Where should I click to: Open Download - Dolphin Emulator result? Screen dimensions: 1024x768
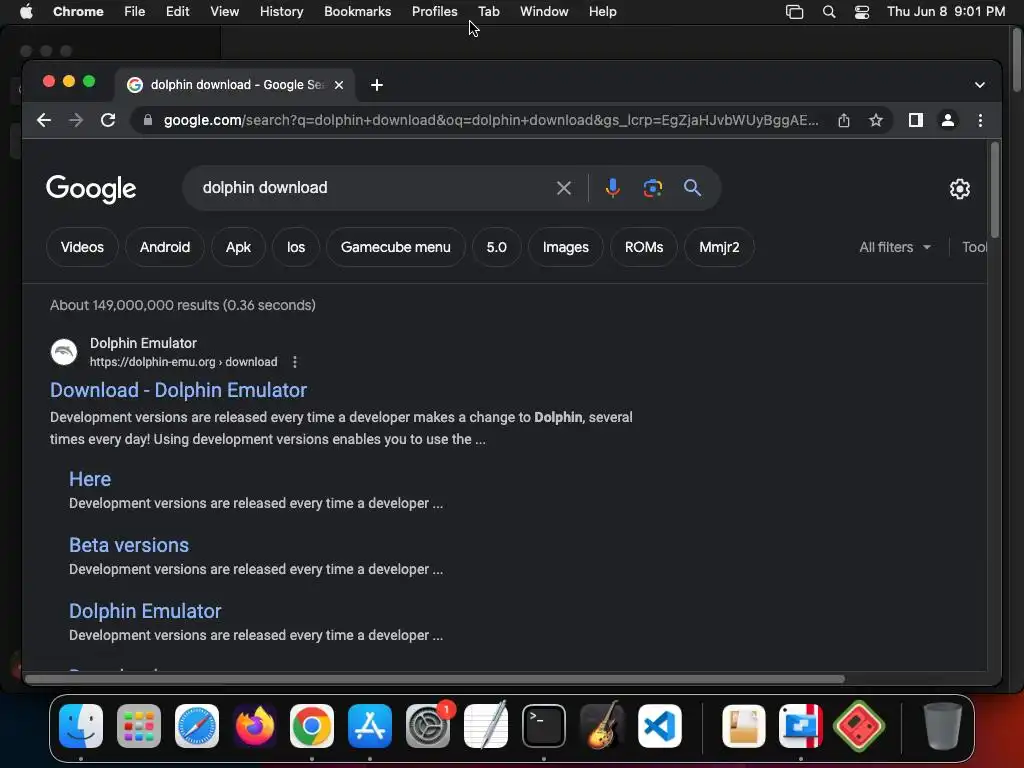pyautogui.click(x=178, y=390)
